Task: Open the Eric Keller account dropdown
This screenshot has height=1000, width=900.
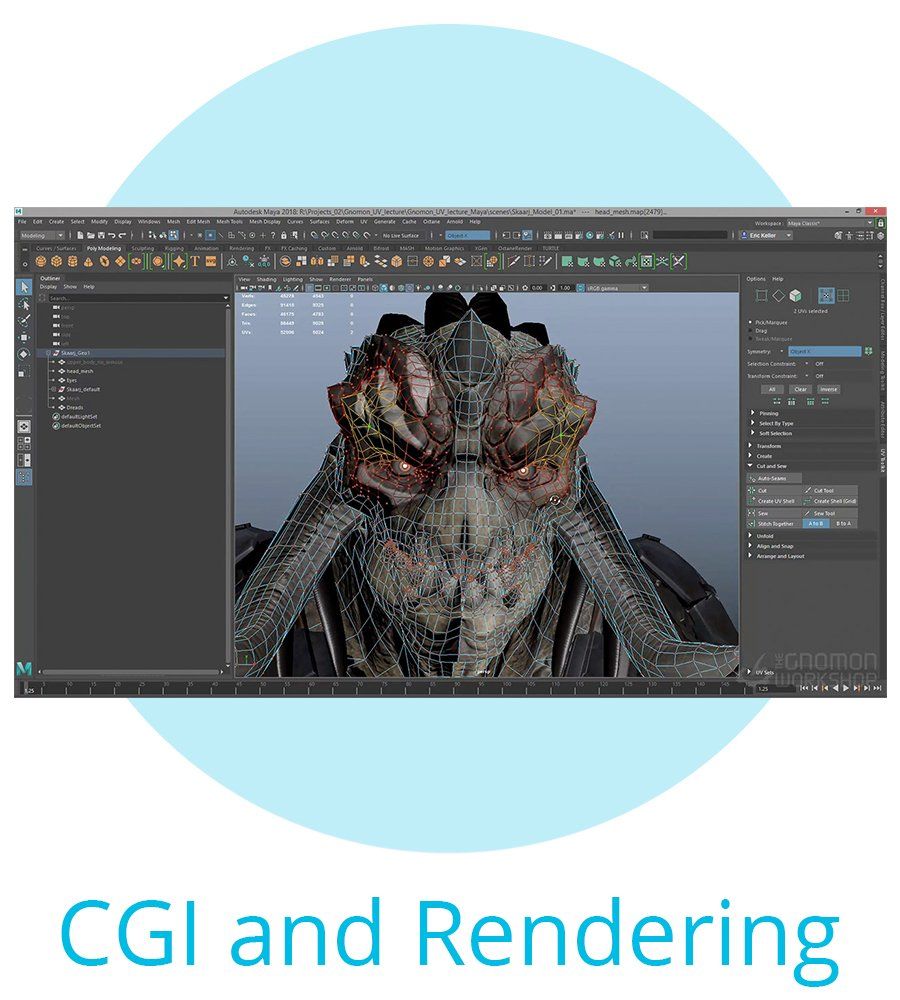Action: tap(766, 235)
